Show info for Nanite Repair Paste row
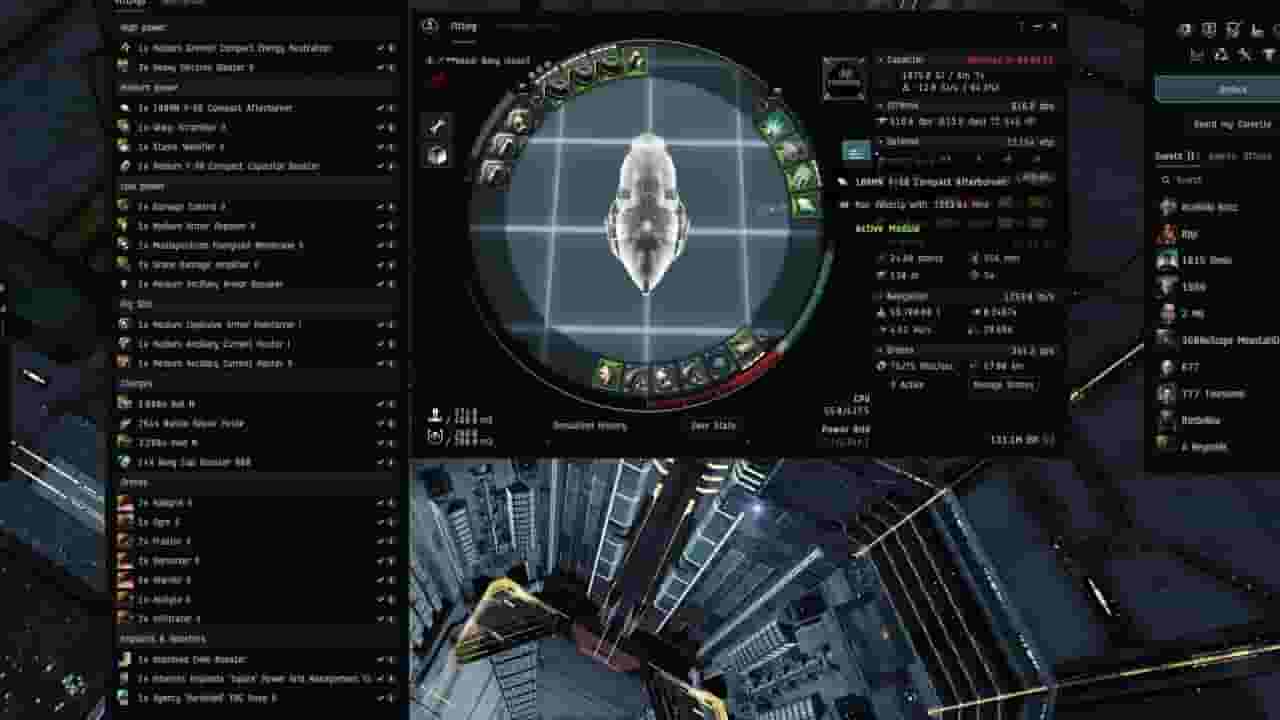This screenshot has width=1280, height=720. (x=391, y=423)
